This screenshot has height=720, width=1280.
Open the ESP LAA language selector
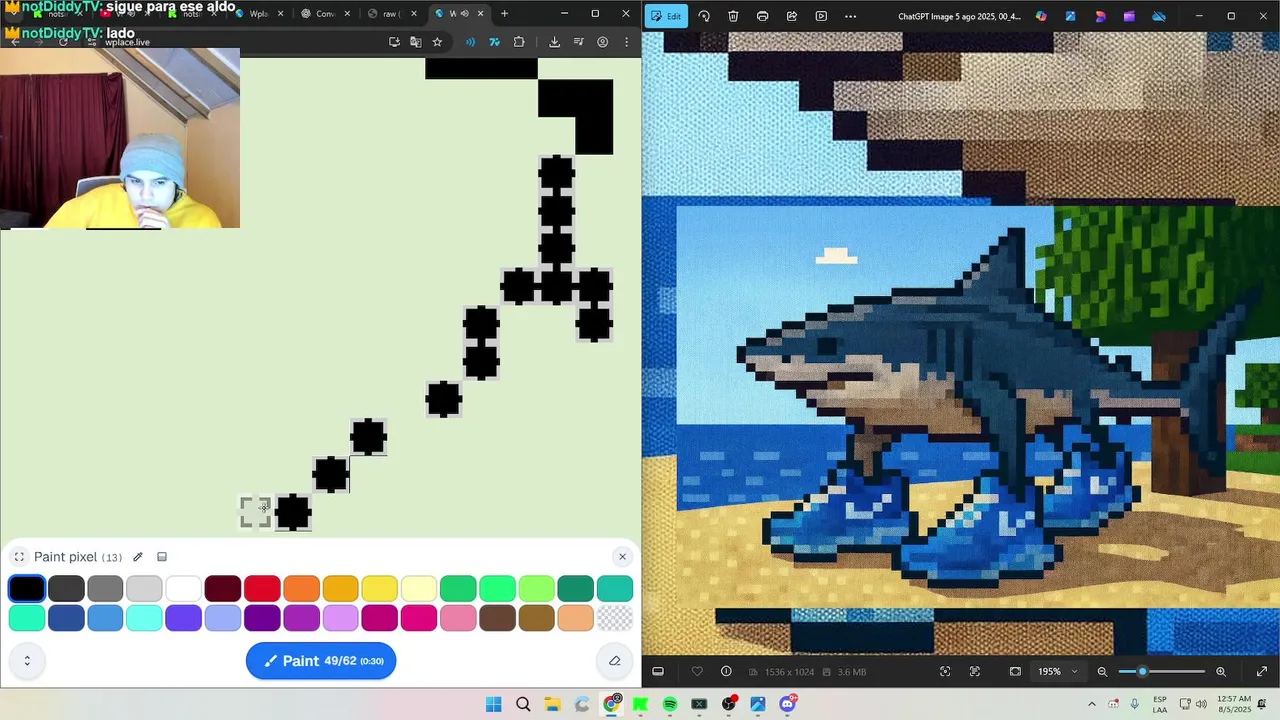(1160, 704)
